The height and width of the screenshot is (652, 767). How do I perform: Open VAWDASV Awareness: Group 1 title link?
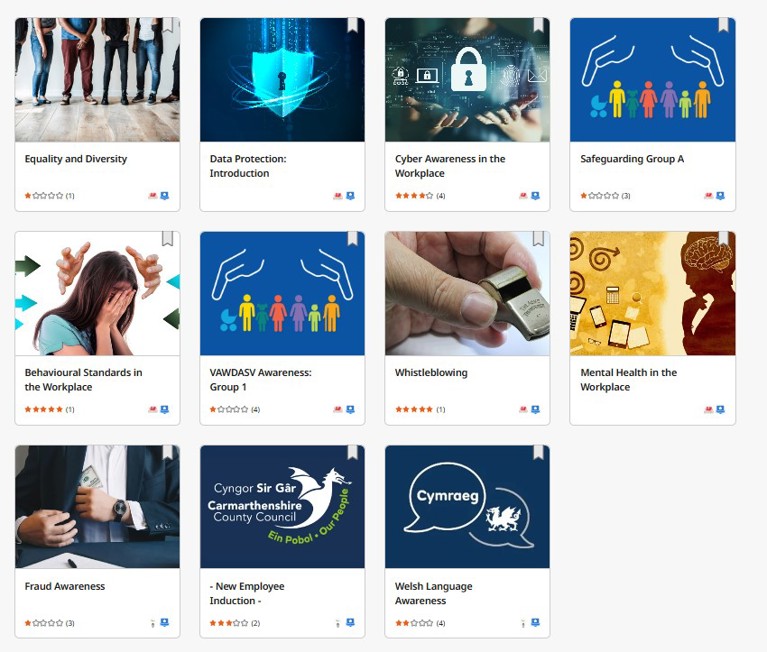pyautogui.click(x=260, y=380)
